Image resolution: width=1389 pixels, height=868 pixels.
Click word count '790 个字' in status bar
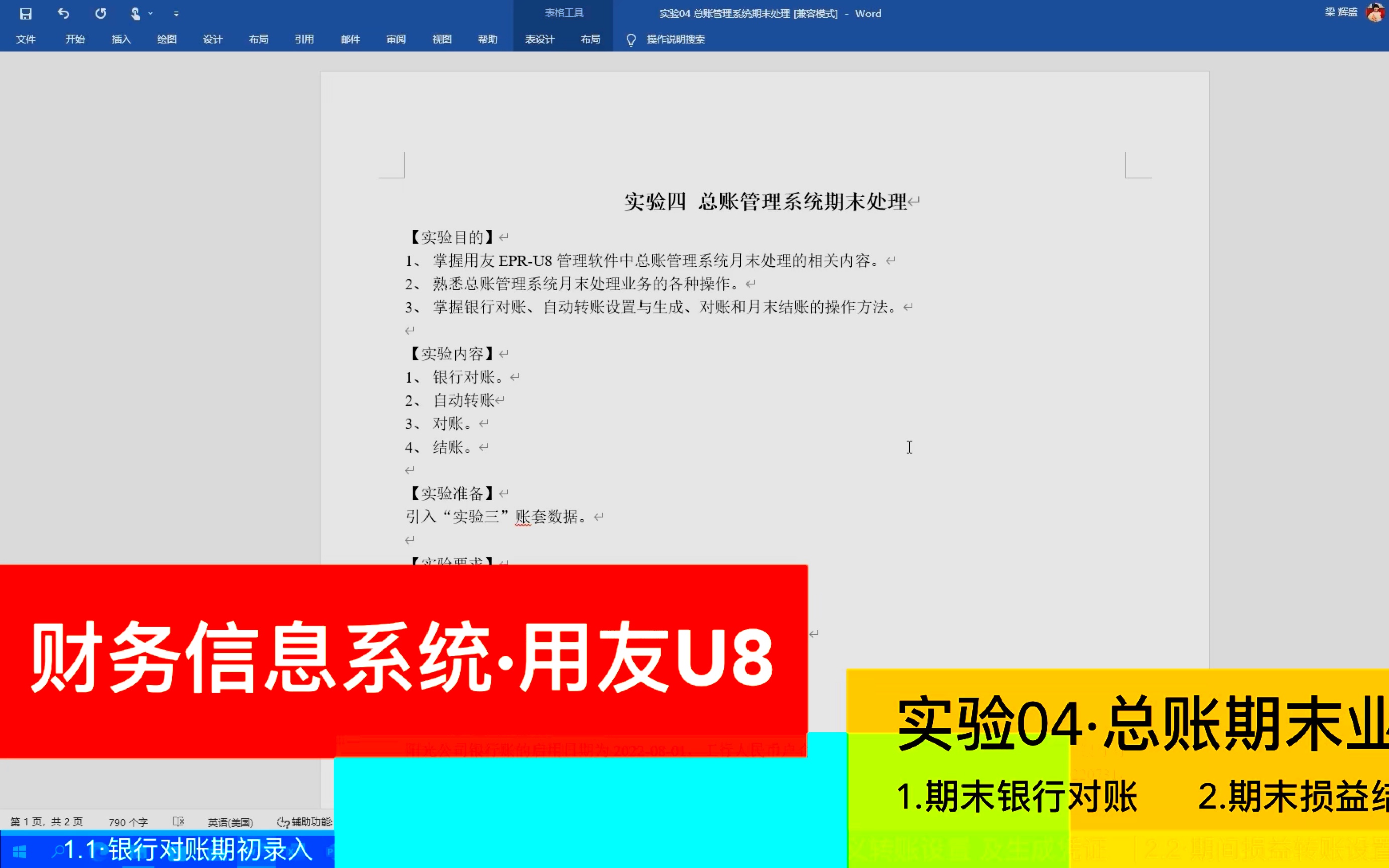pyautogui.click(x=128, y=822)
